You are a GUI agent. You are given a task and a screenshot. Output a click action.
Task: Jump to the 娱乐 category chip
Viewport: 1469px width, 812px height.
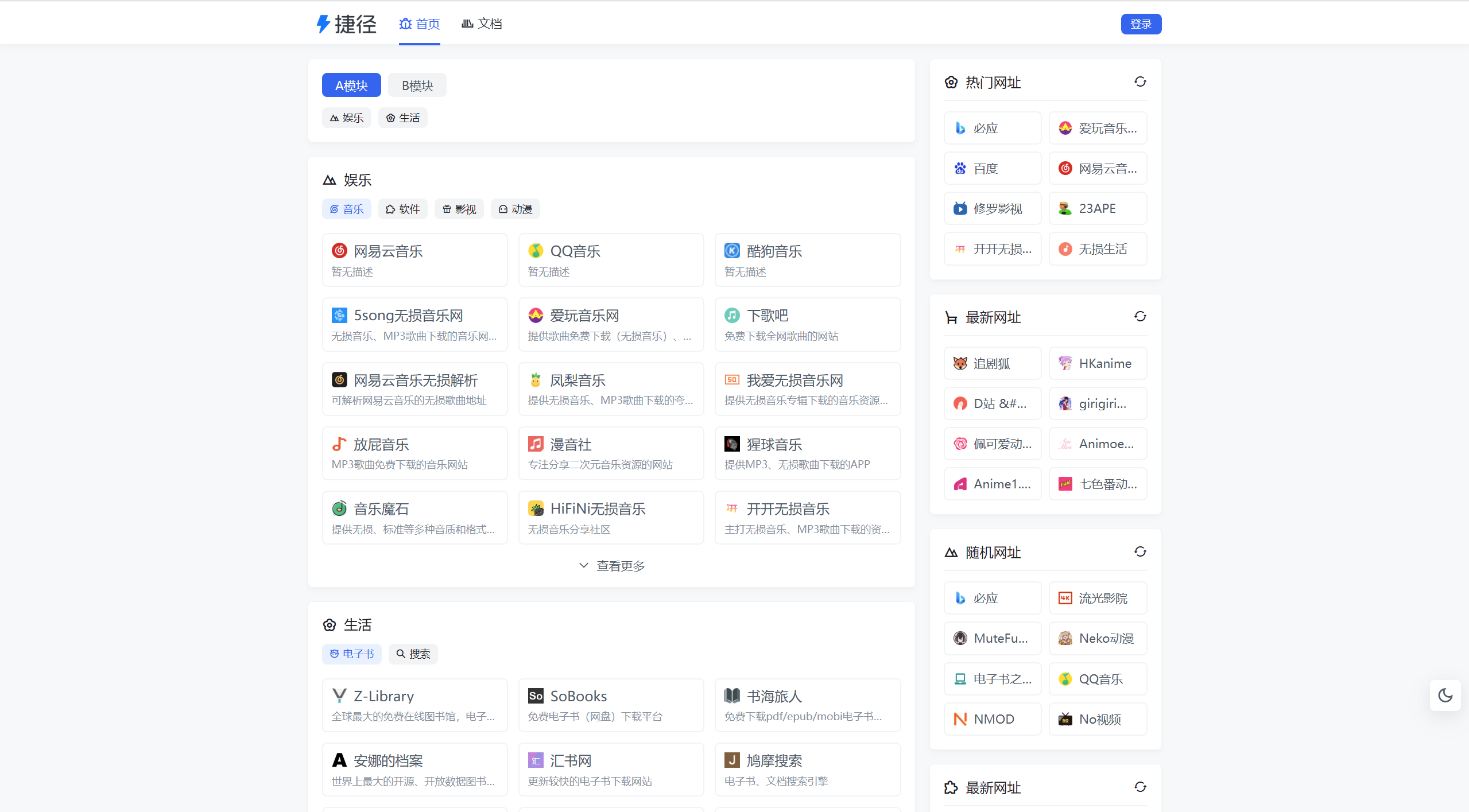tap(347, 118)
